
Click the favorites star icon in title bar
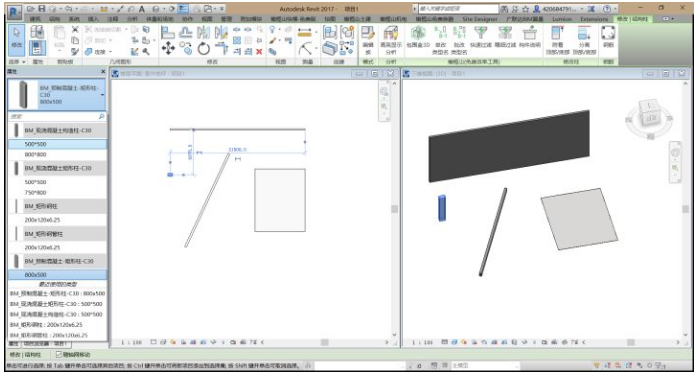coord(525,8)
